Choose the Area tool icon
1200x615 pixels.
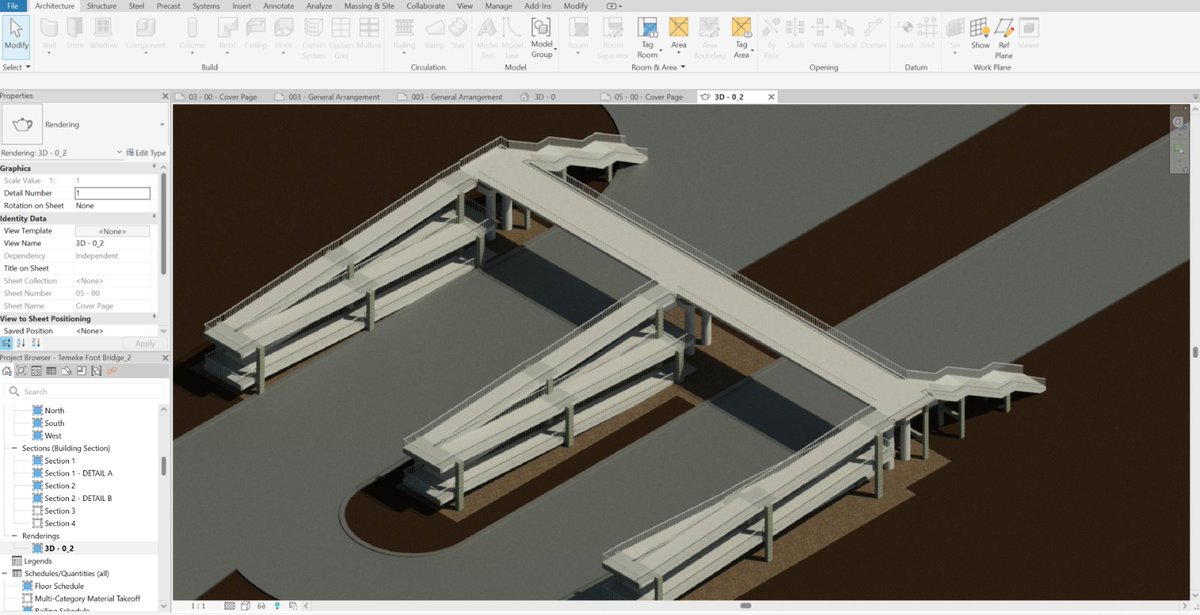click(679, 27)
